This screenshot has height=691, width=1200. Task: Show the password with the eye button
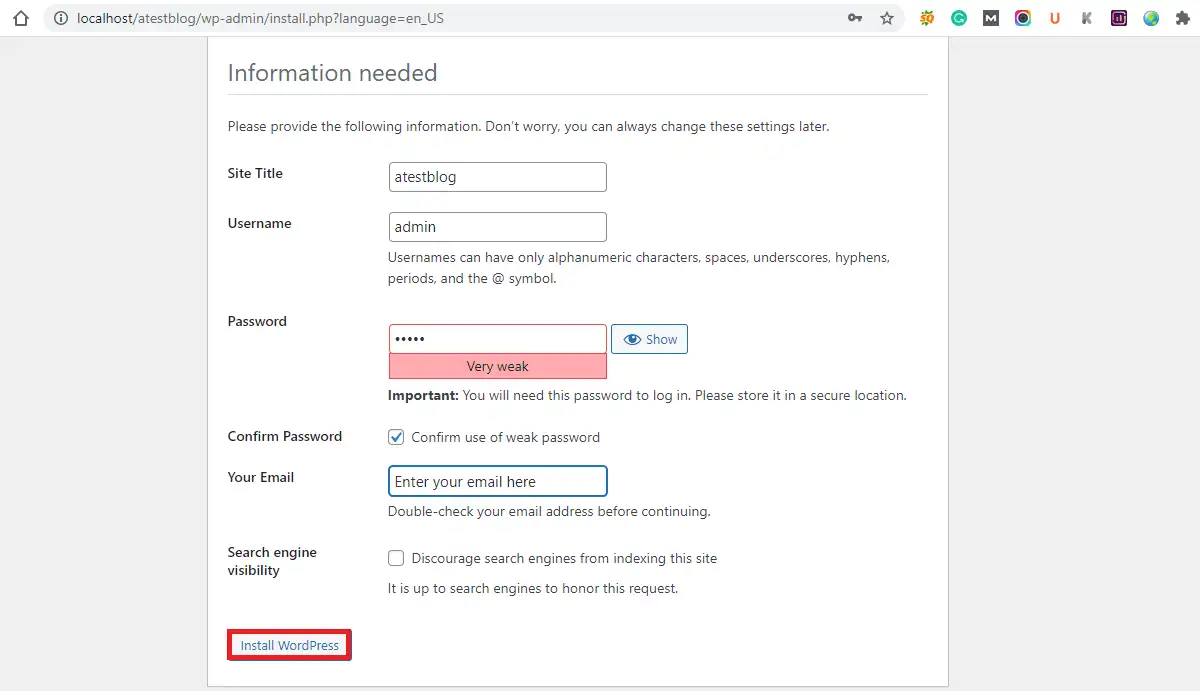[x=649, y=339]
